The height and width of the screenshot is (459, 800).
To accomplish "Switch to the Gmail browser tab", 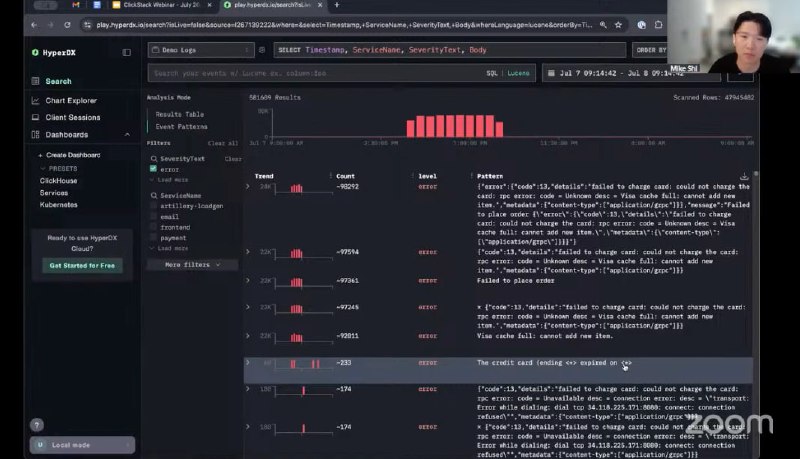I will (76, 5).
